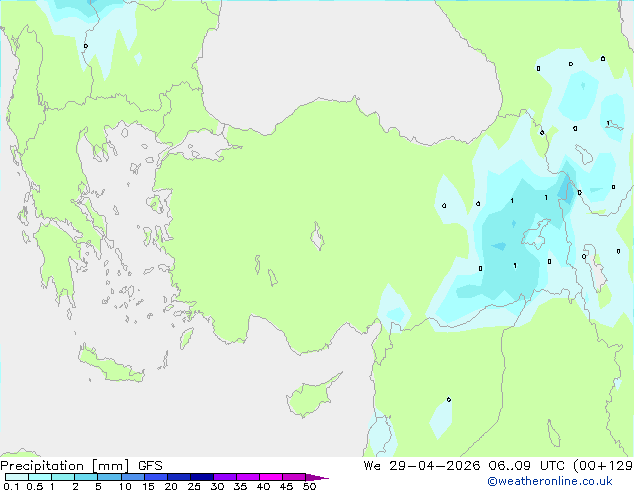The height and width of the screenshot is (490, 634).
Task: Click the 0.5–1 mm legend color swatch
Action: pos(40,477)
